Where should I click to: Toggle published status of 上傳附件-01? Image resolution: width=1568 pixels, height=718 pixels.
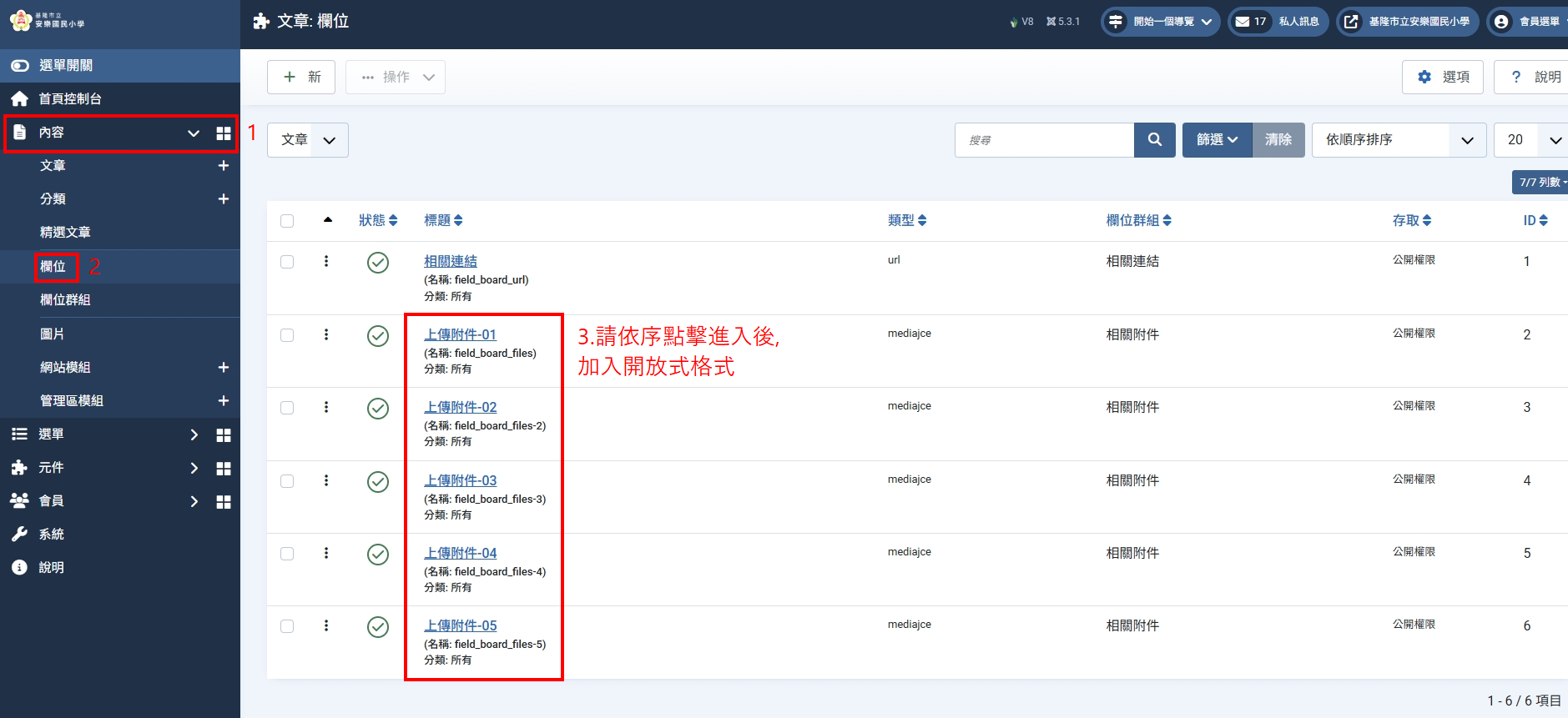point(378,335)
